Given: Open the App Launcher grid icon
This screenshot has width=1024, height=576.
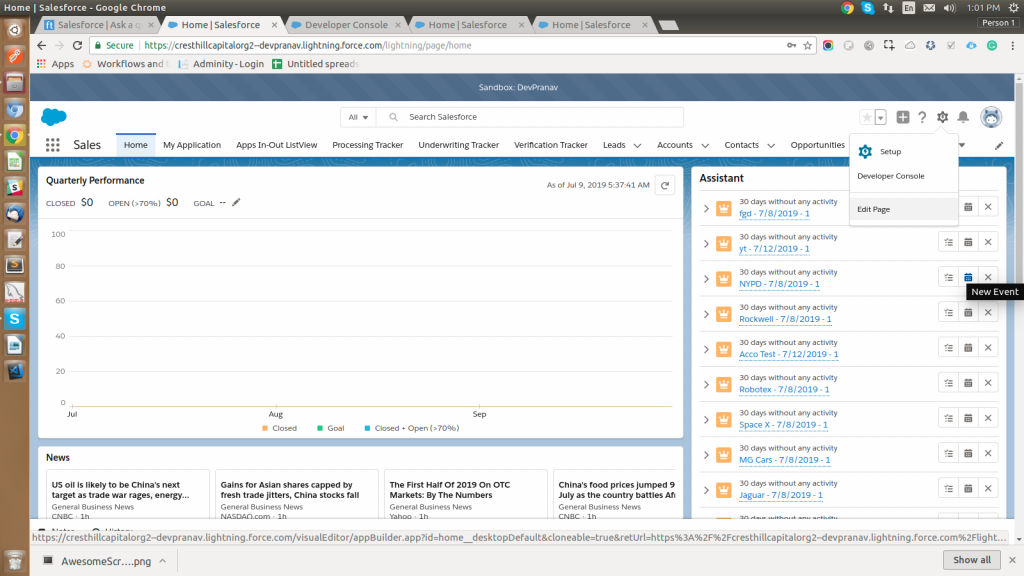Looking at the screenshot, I should click(52, 145).
